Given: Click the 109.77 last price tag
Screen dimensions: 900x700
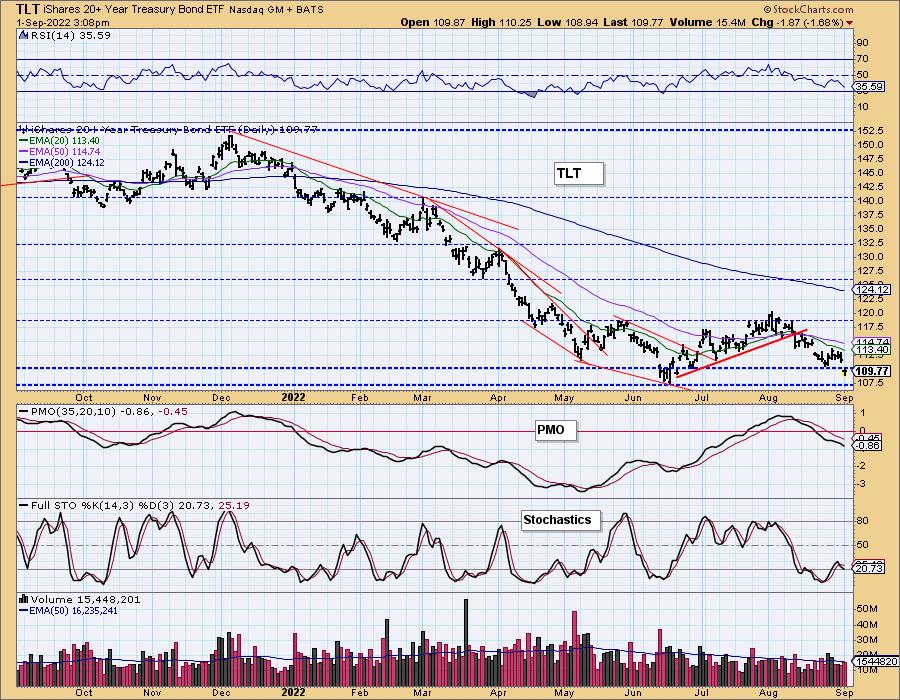Looking at the screenshot, I should [x=872, y=371].
